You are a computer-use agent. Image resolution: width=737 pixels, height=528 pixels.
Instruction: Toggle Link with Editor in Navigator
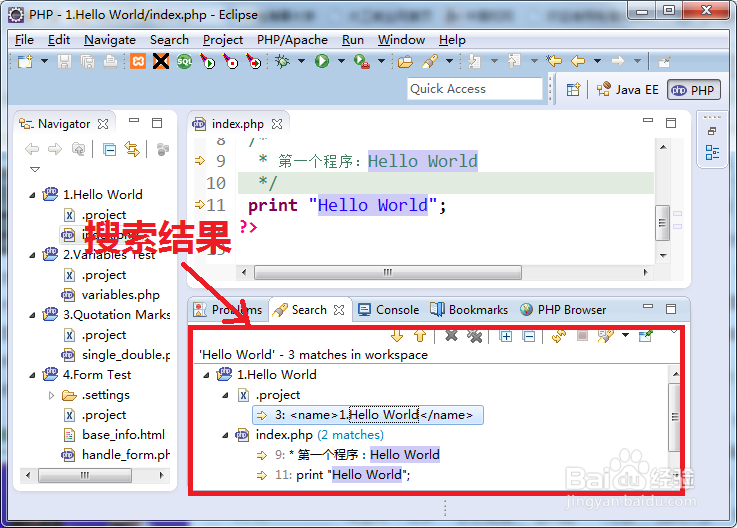(x=132, y=150)
